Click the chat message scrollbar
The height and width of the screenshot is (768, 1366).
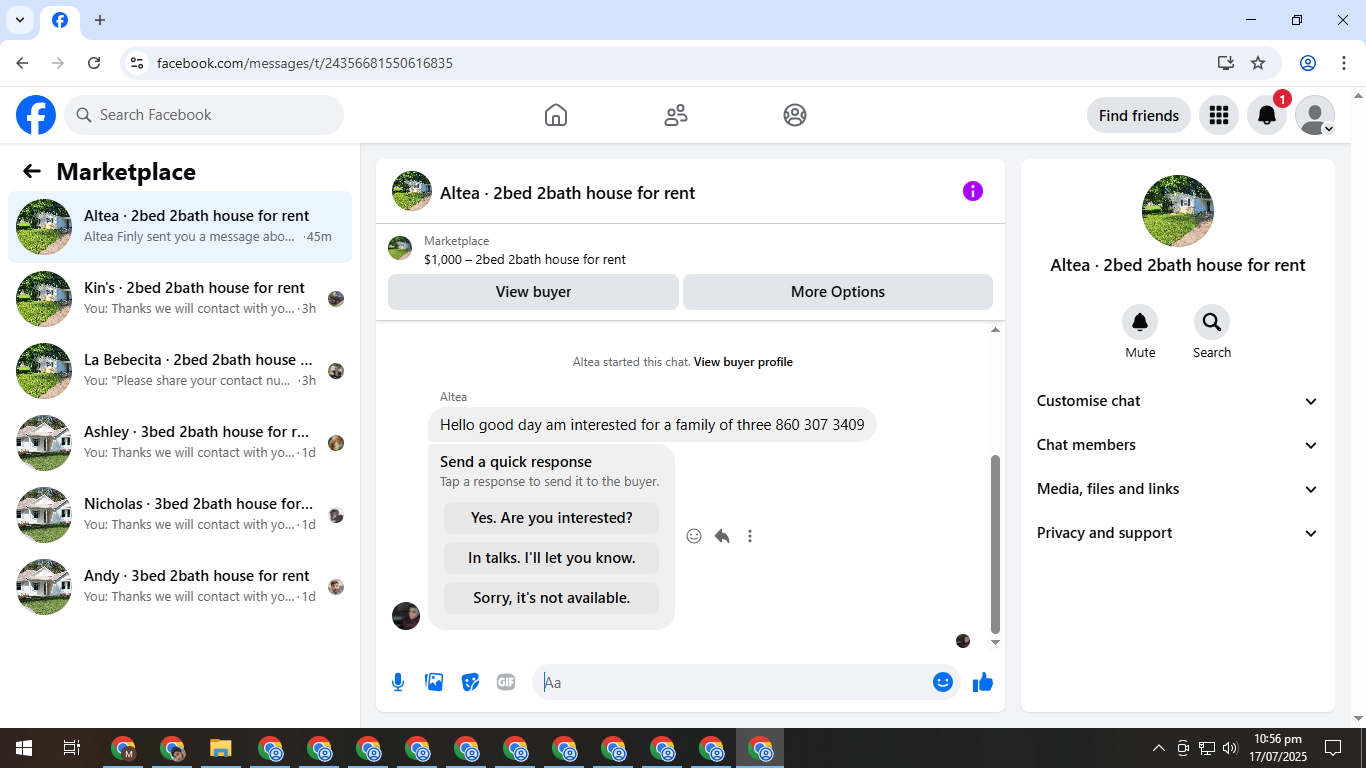[x=995, y=544]
